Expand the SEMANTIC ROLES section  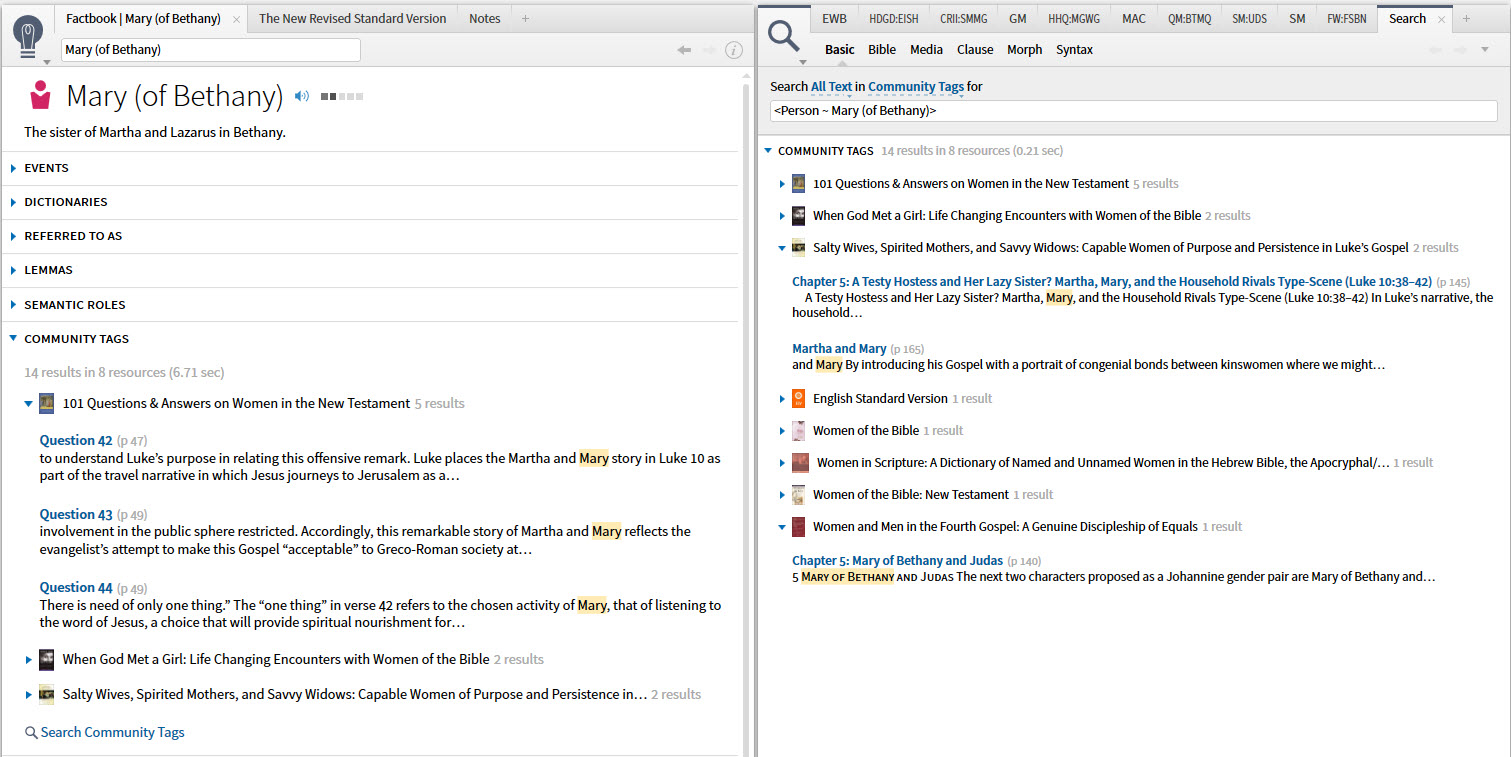(x=14, y=305)
